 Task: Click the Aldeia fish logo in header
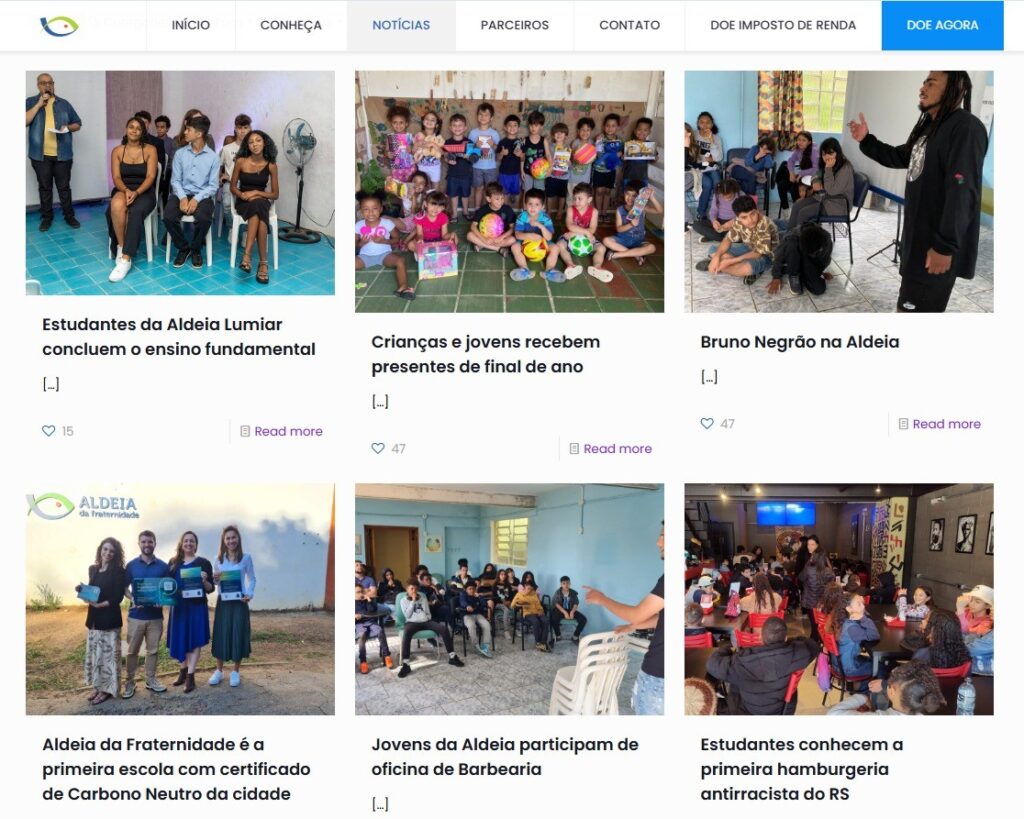tap(59, 25)
